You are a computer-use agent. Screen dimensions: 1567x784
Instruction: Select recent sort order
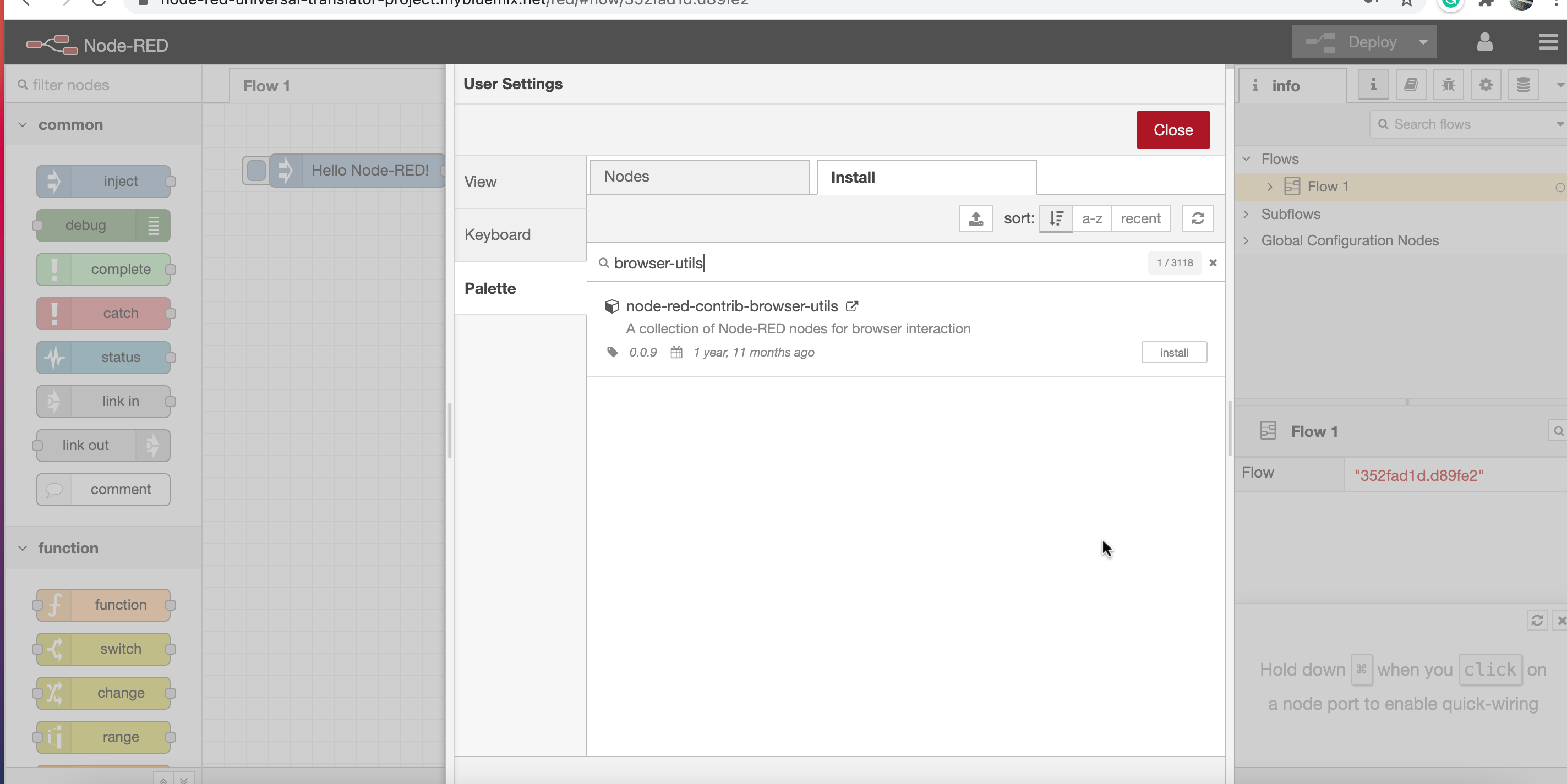coord(1140,218)
